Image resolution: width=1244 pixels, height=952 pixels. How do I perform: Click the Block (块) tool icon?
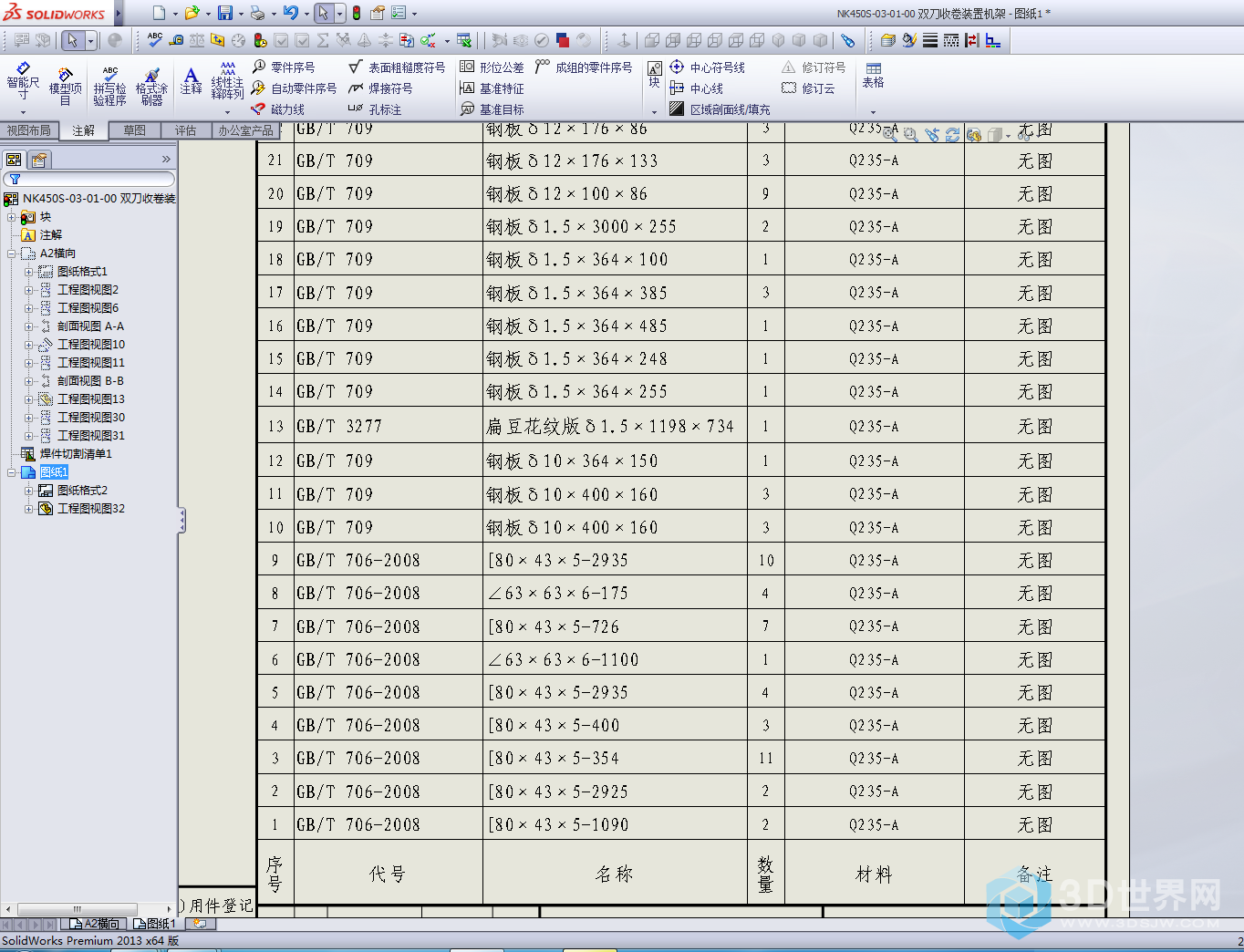tap(654, 75)
